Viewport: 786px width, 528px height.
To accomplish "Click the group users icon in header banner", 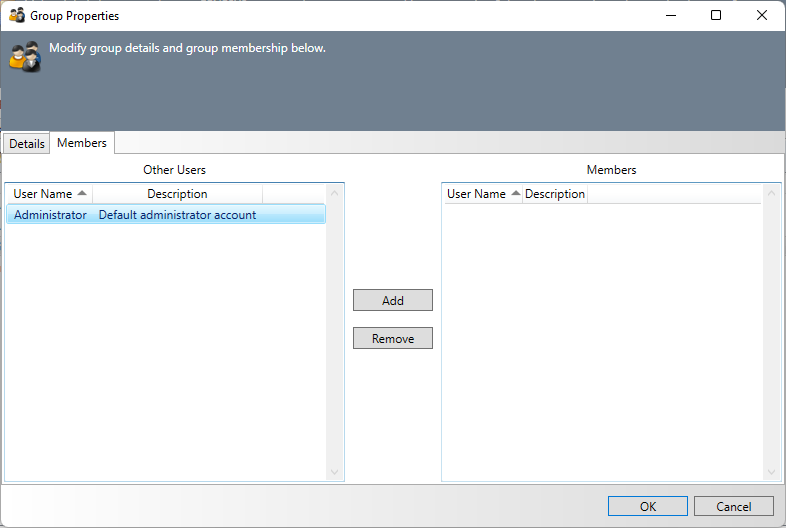I will coord(25,57).
